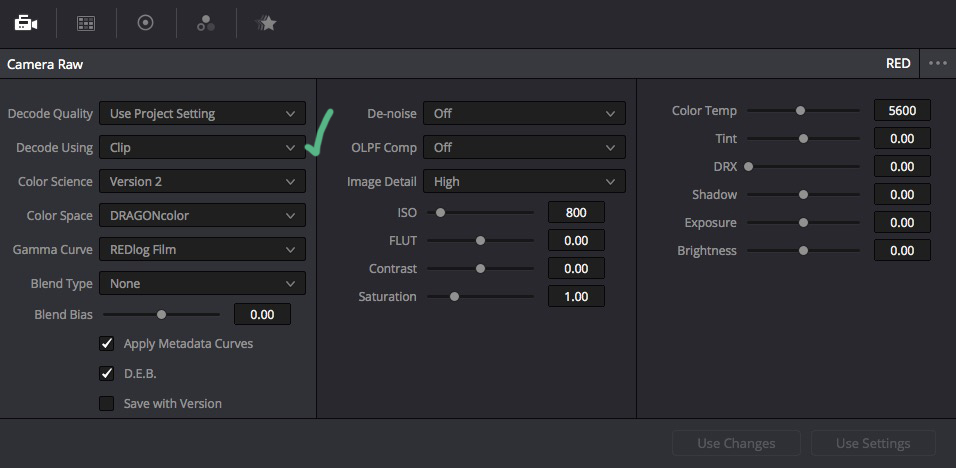Click the Blend Bias value field

click(262, 314)
